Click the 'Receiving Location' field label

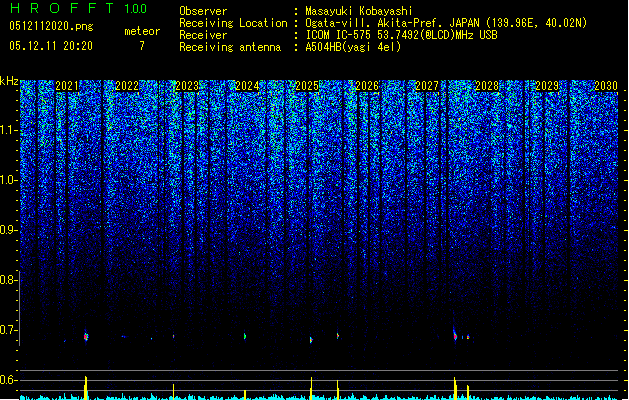[x=233, y=23]
